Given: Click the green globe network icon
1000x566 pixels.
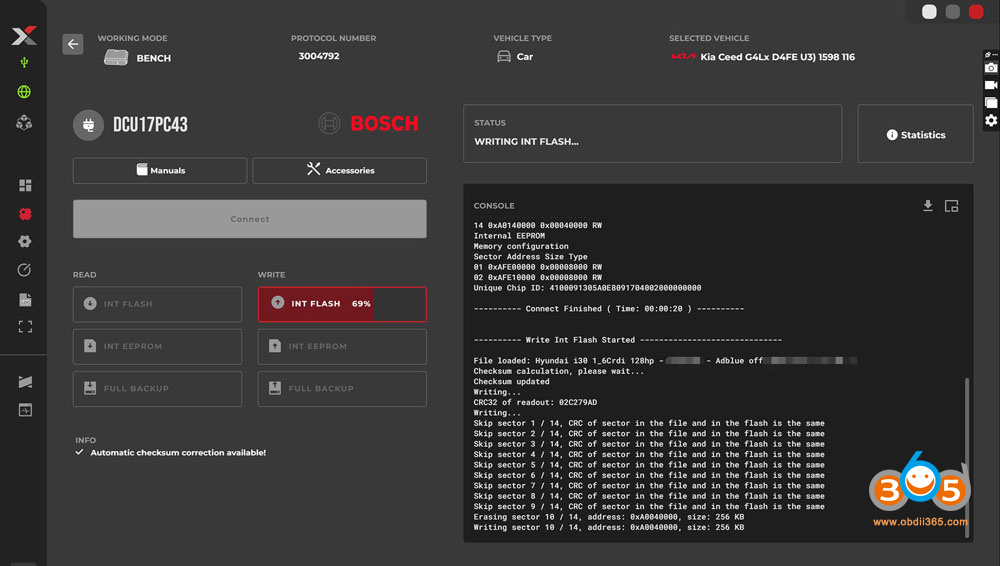Looking at the screenshot, I should tap(24, 92).
